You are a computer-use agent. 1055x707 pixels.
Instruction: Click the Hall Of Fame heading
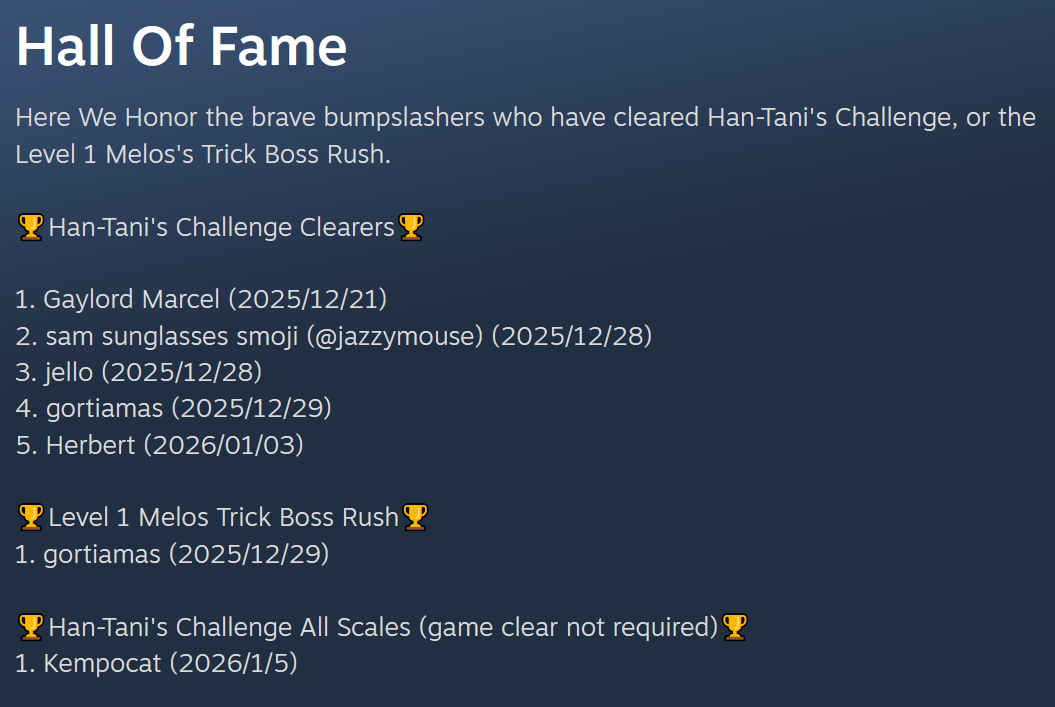coord(181,46)
